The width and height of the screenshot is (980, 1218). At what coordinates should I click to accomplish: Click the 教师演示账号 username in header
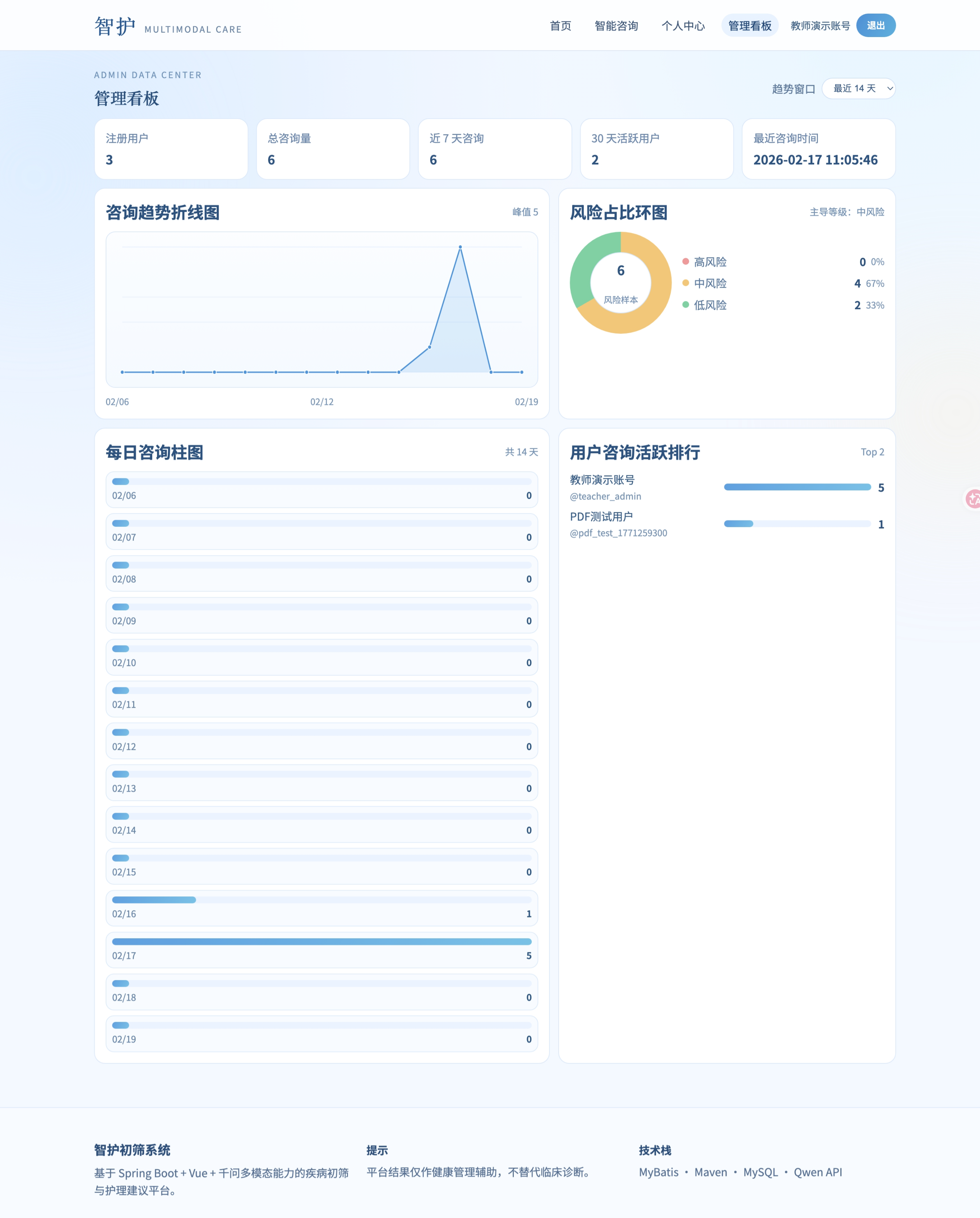[x=820, y=26]
